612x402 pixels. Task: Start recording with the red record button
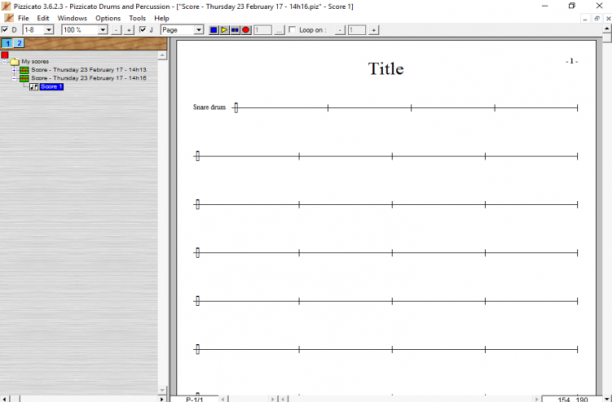click(x=246, y=30)
